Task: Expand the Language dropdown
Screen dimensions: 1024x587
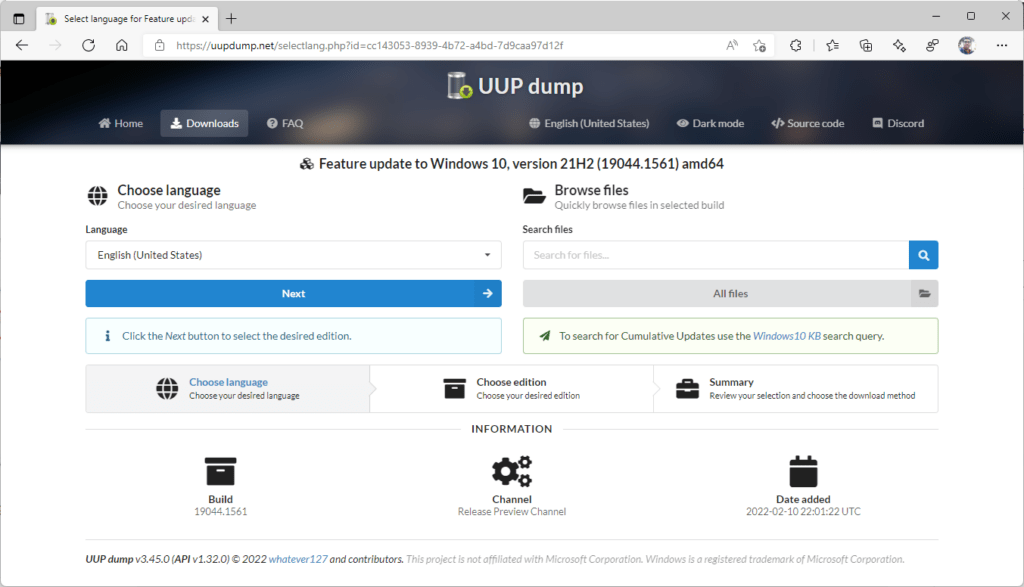Action: (x=293, y=255)
